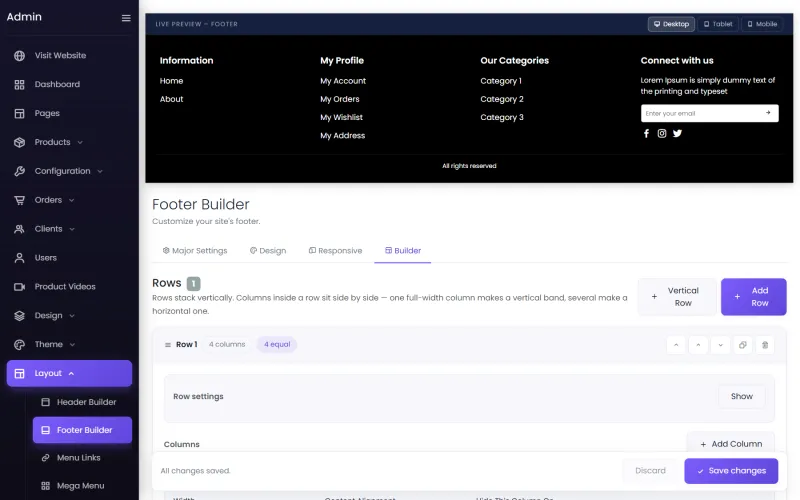Click the Add Column button
Viewport: 800px width, 500px height.
coord(731,444)
